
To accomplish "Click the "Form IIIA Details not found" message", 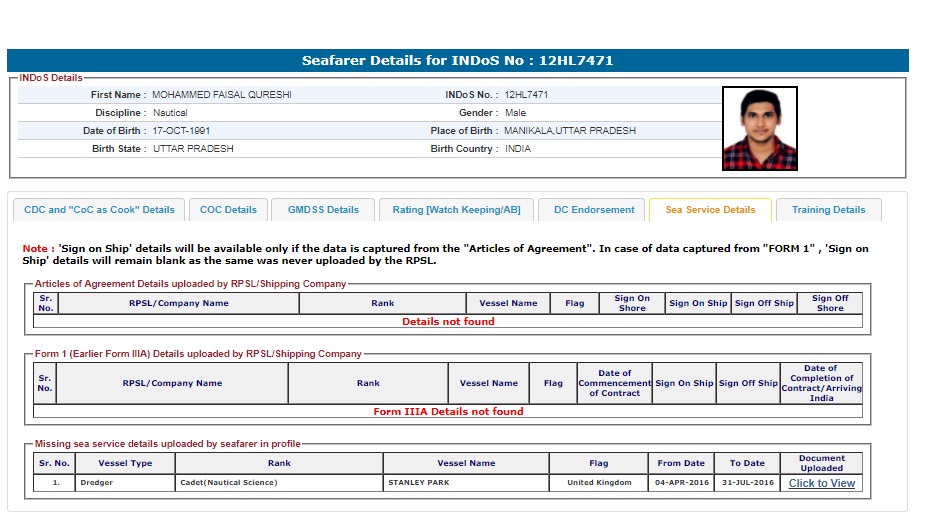I will click(x=448, y=411).
